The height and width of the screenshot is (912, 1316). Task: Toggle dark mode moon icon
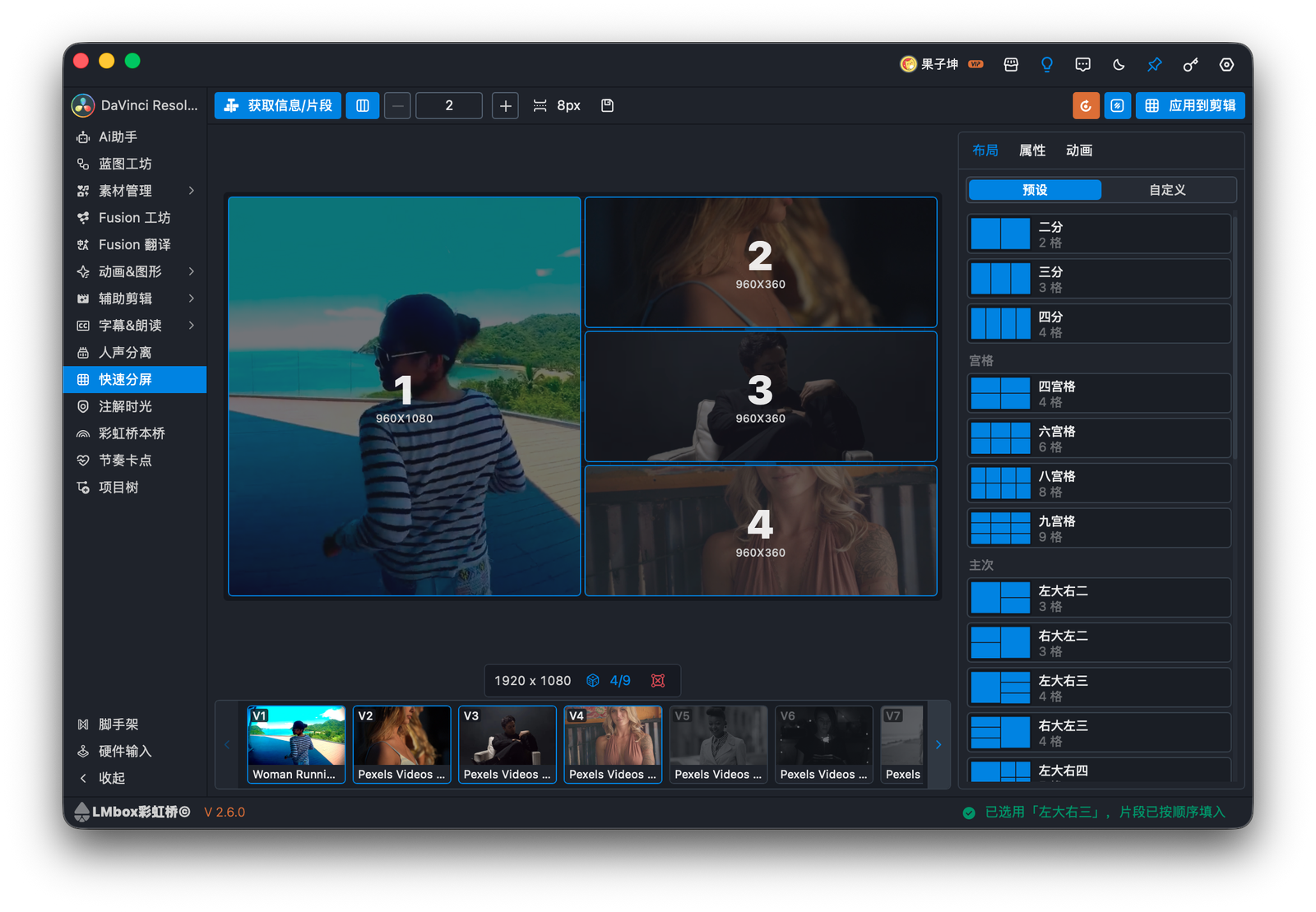(x=1119, y=64)
